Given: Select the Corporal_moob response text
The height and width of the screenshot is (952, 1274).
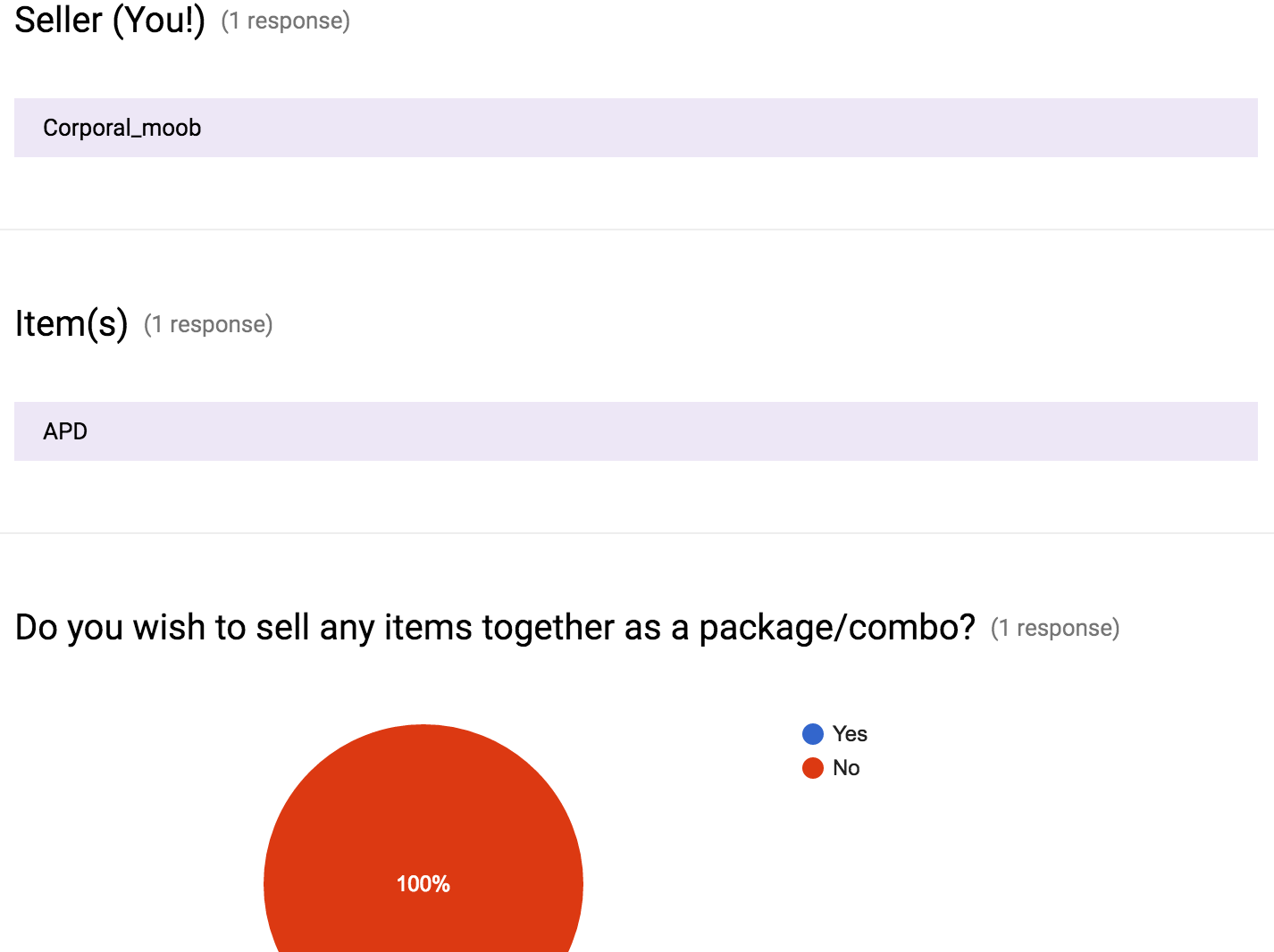Looking at the screenshot, I should tap(122, 128).
